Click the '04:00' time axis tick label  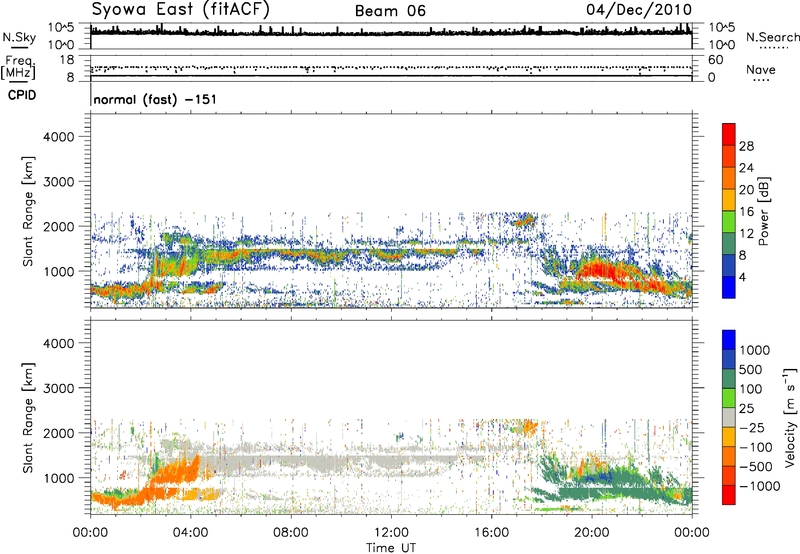coord(190,533)
